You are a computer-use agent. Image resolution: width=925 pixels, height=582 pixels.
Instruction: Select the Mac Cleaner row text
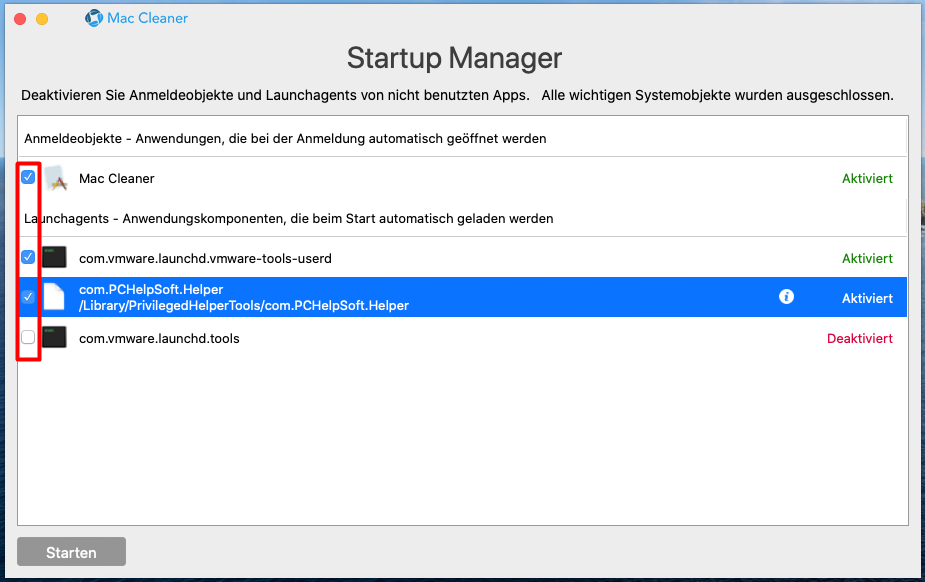(117, 179)
